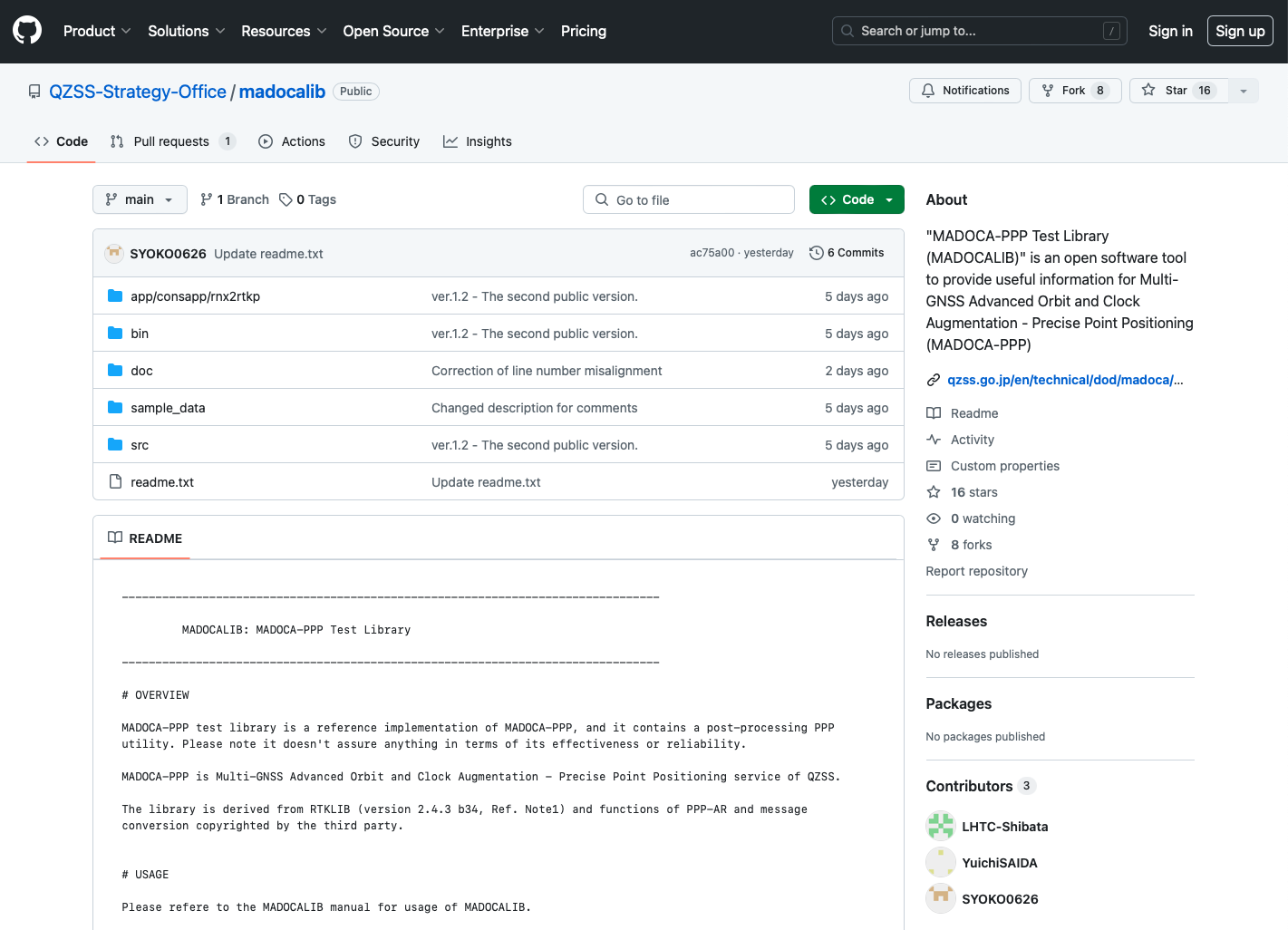The height and width of the screenshot is (930, 1288).
Task: Click the folder icon next to src
Action: 115,444
